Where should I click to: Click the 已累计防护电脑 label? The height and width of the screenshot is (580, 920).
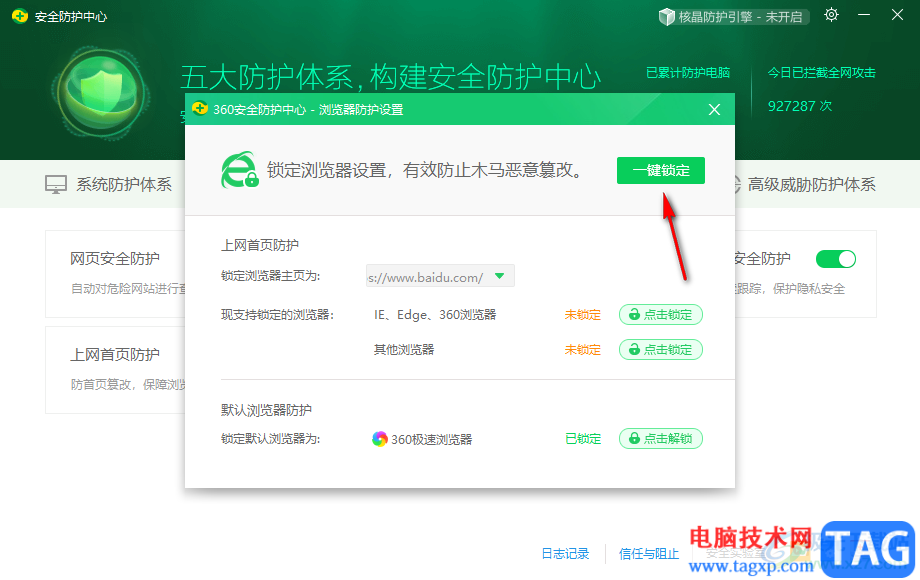[x=688, y=73]
